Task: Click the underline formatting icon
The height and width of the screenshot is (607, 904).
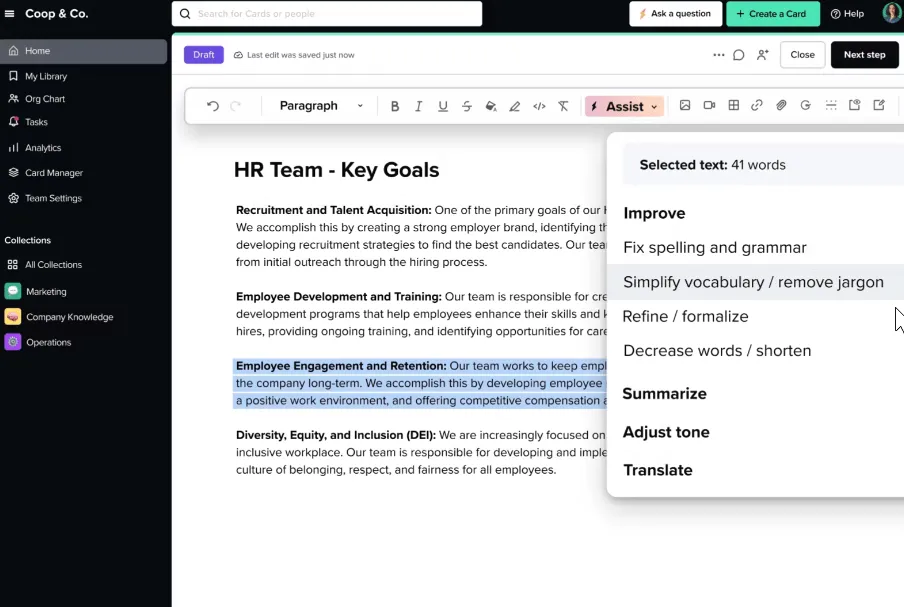Action: pos(443,106)
